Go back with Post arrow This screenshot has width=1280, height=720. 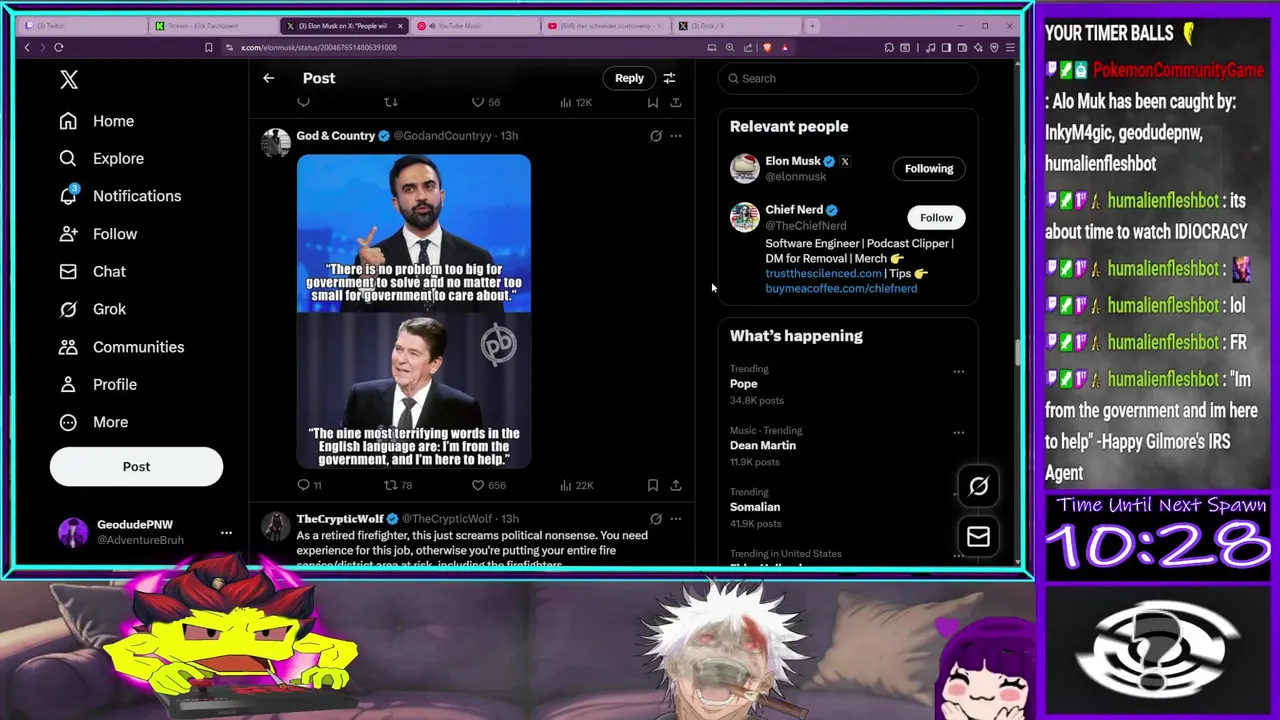[268, 78]
